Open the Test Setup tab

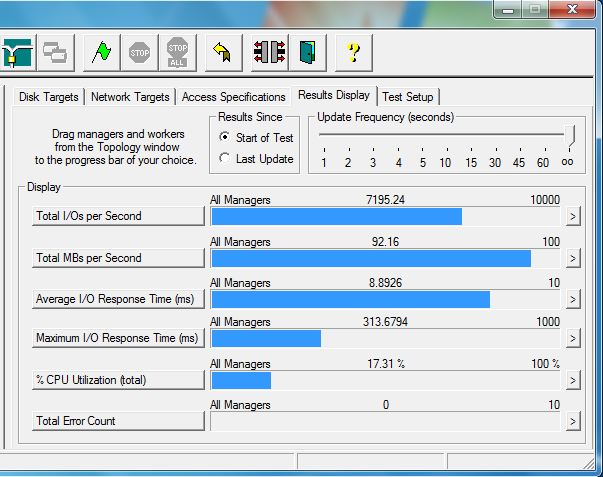[x=408, y=97]
